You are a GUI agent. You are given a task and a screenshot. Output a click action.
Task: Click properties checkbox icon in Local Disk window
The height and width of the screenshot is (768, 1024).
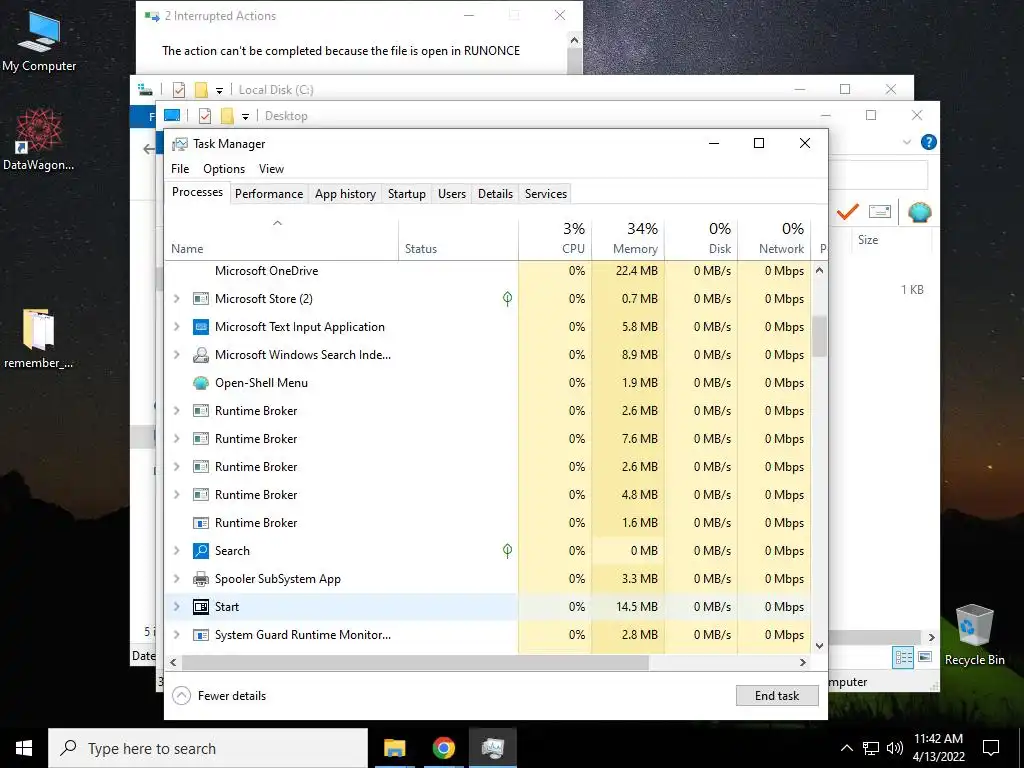[179, 89]
